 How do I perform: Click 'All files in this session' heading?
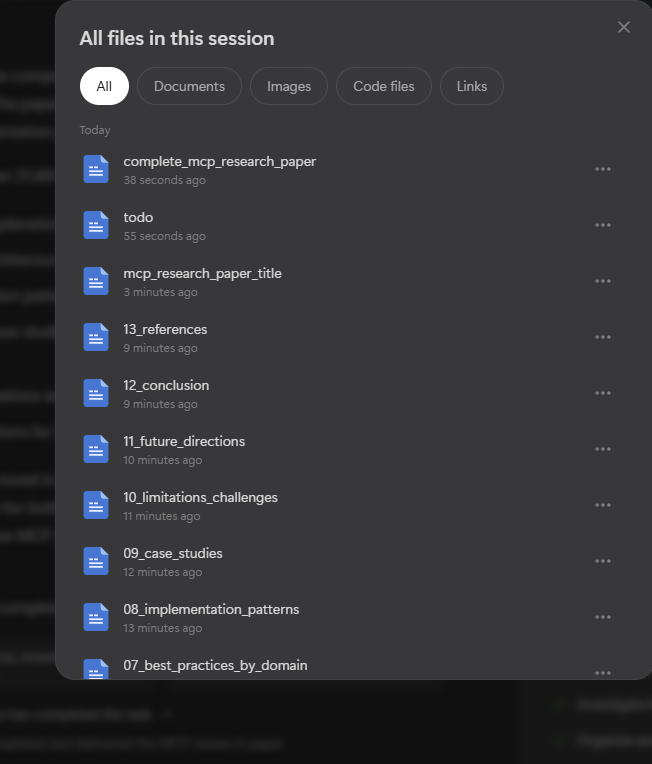click(177, 38)
